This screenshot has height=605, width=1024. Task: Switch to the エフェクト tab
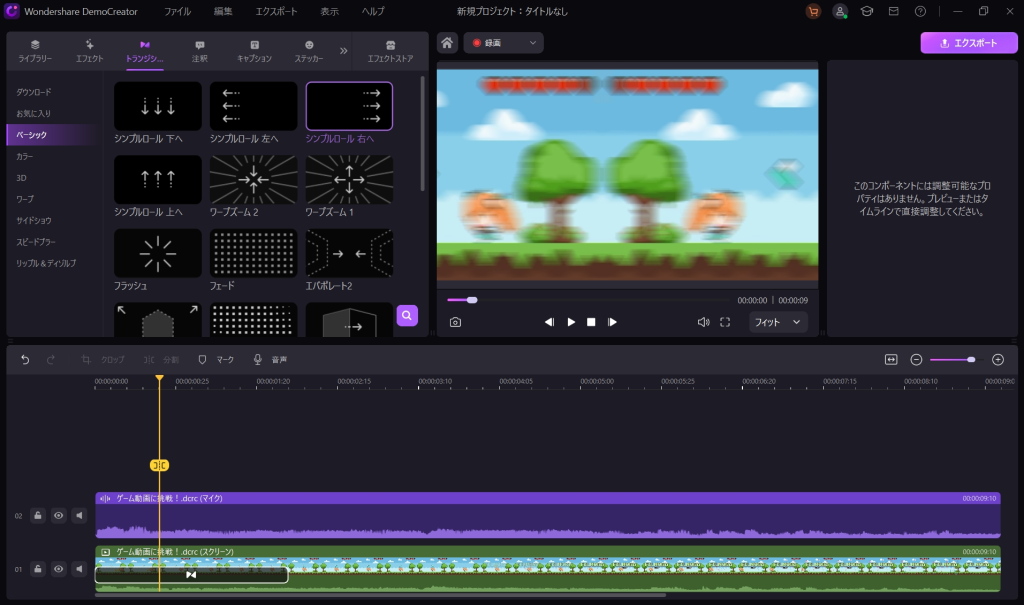point(90,51)
